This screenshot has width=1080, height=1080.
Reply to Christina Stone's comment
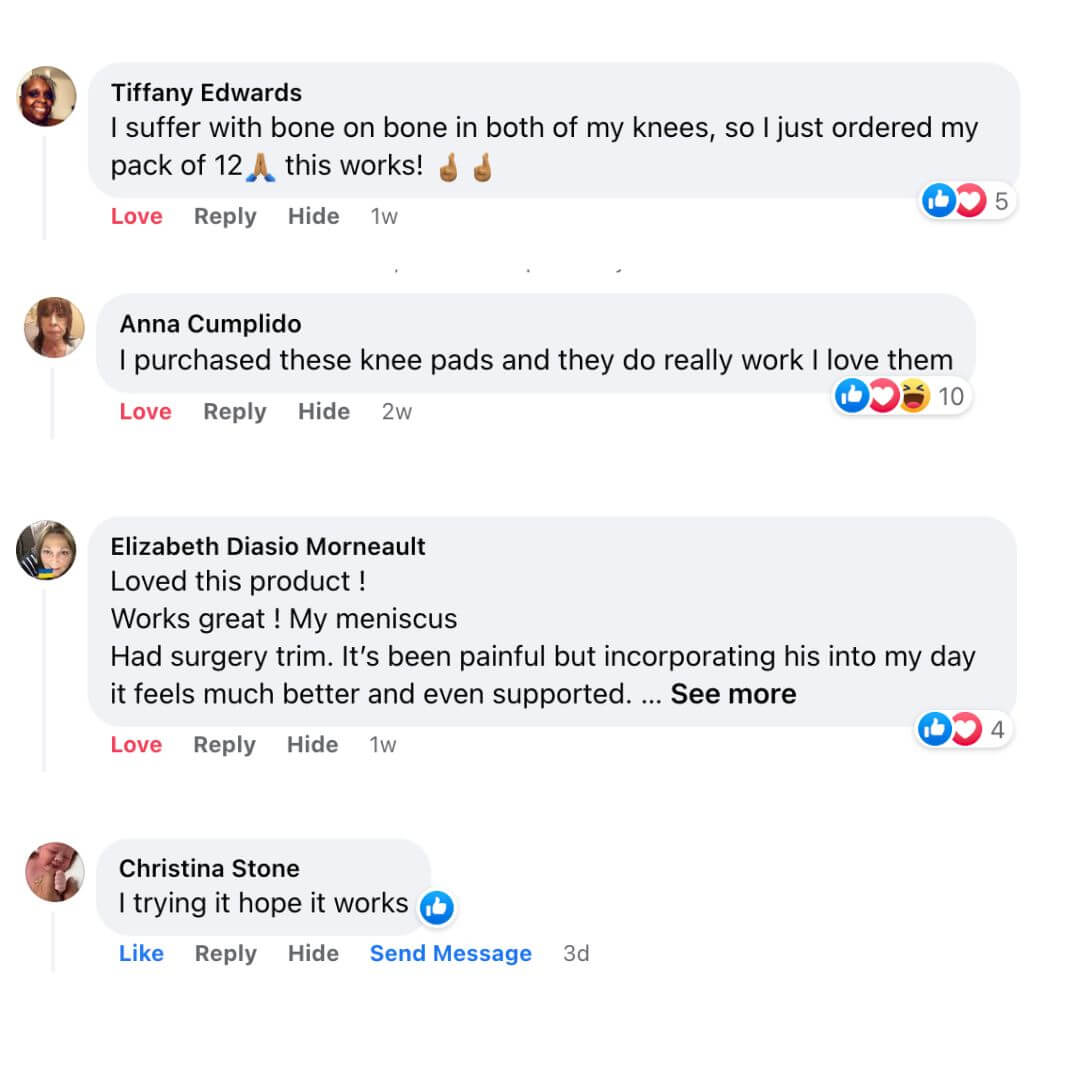click(225, 953)
